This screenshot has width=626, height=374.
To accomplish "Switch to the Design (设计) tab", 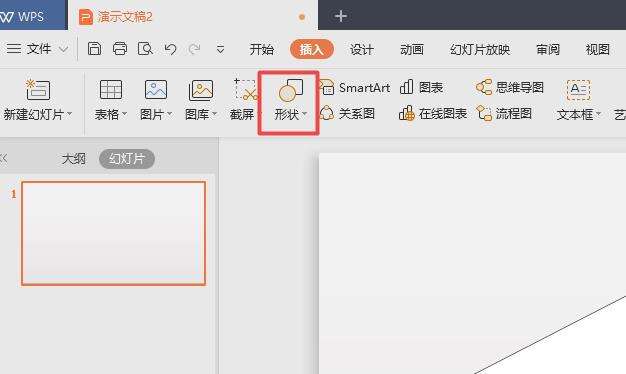I will click(362, 49).
